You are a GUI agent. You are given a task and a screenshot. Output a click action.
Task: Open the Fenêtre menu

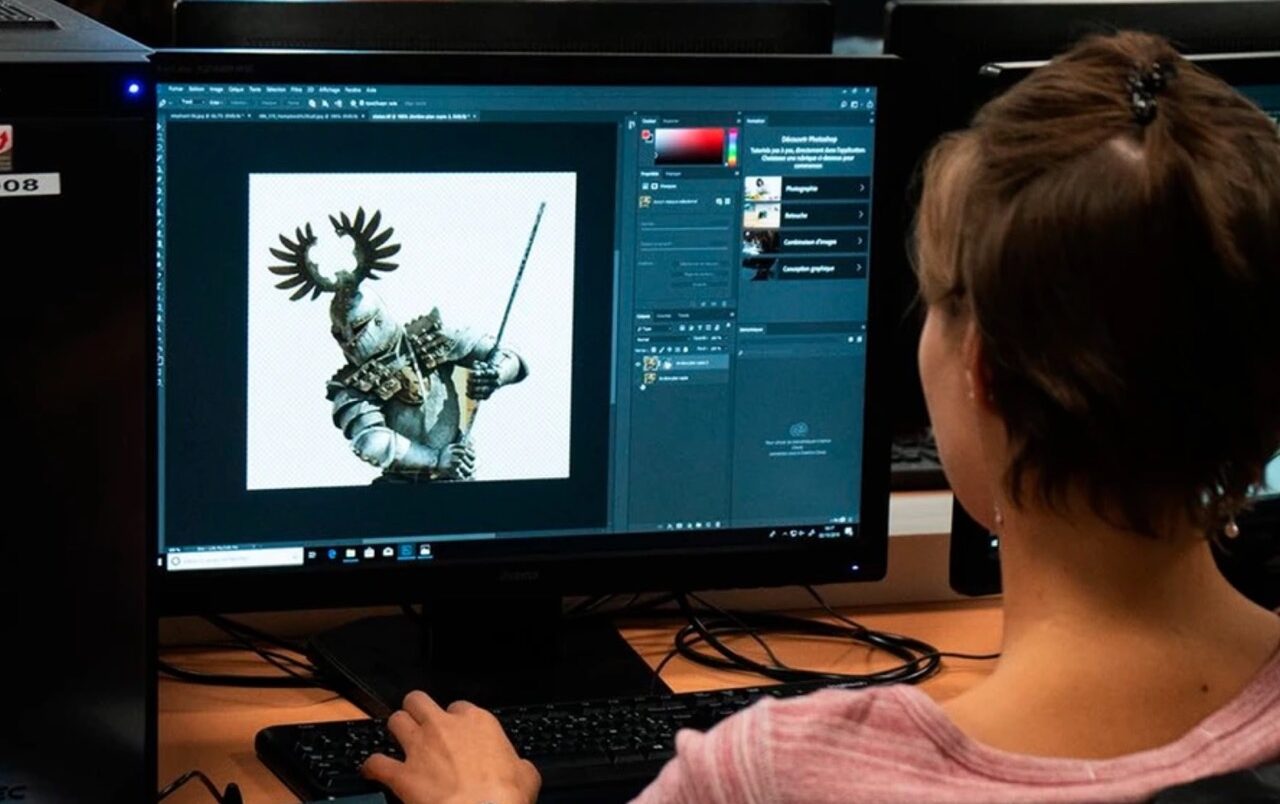pos(353,90)
